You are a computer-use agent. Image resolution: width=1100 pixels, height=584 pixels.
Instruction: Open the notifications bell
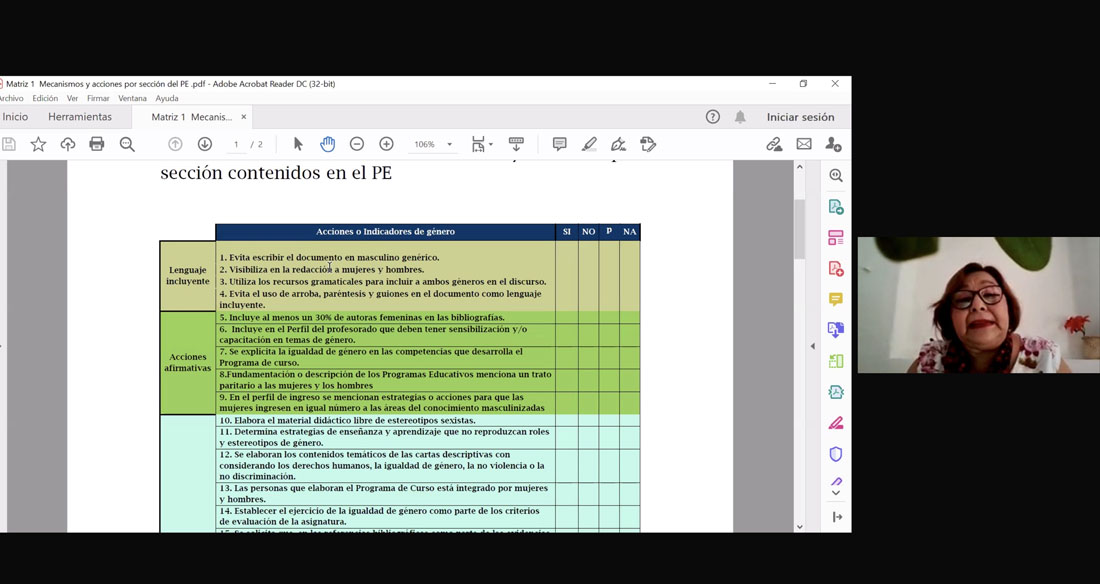point(740,117)
